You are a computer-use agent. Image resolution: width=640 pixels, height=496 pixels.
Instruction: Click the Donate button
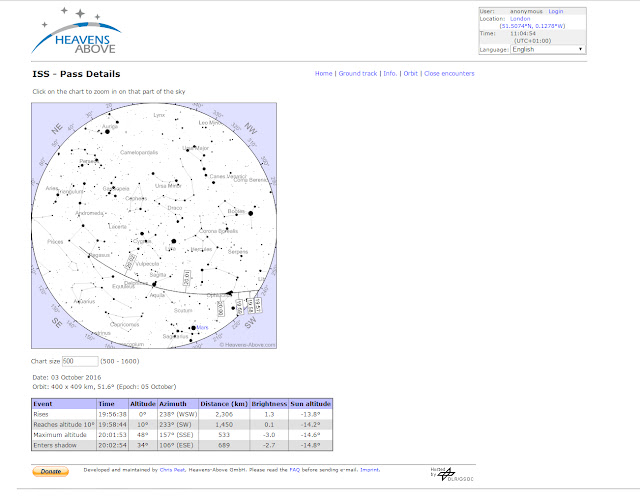(51, 472)
